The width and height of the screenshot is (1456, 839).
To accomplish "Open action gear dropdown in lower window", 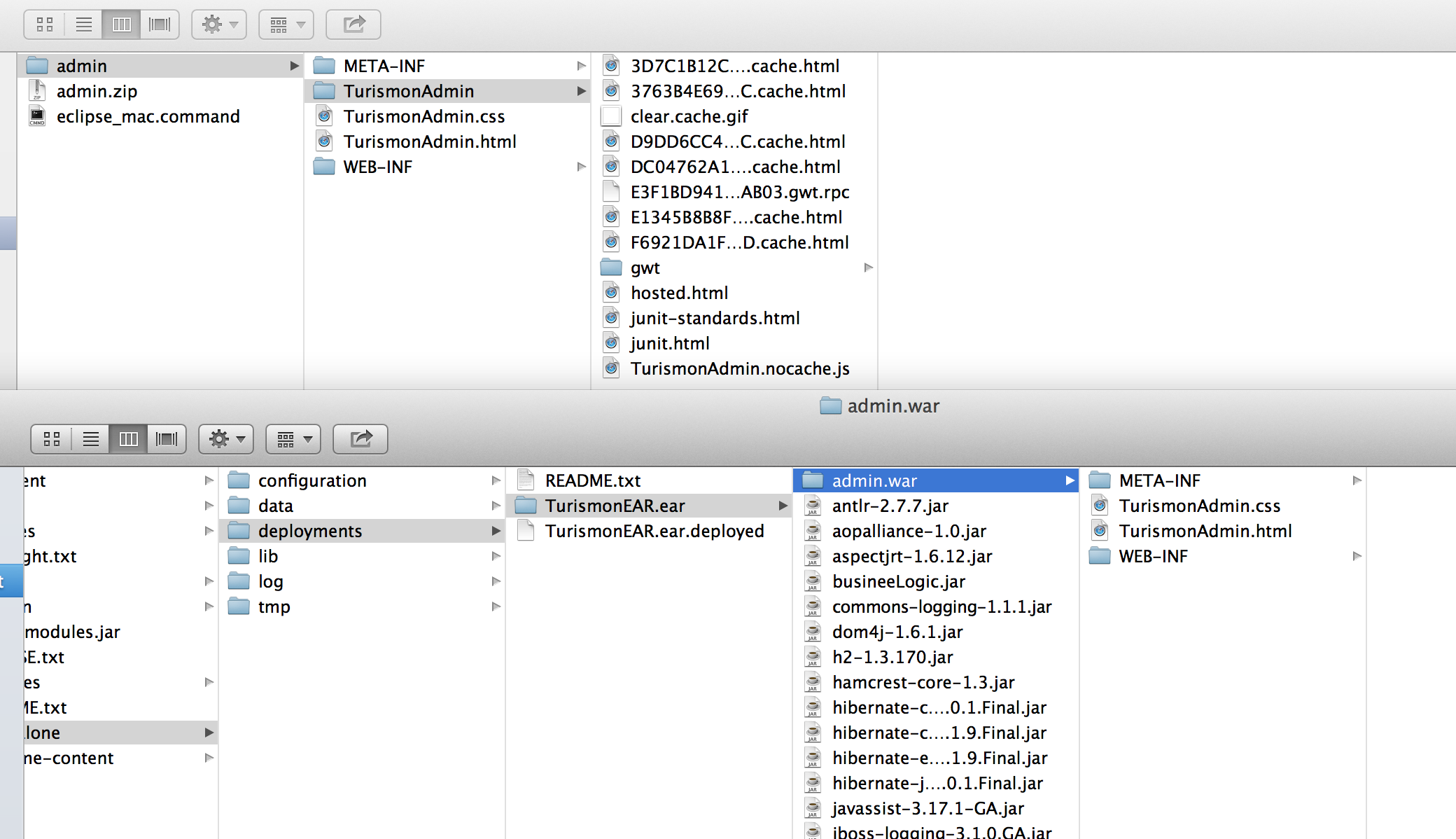I will point(226,439).
